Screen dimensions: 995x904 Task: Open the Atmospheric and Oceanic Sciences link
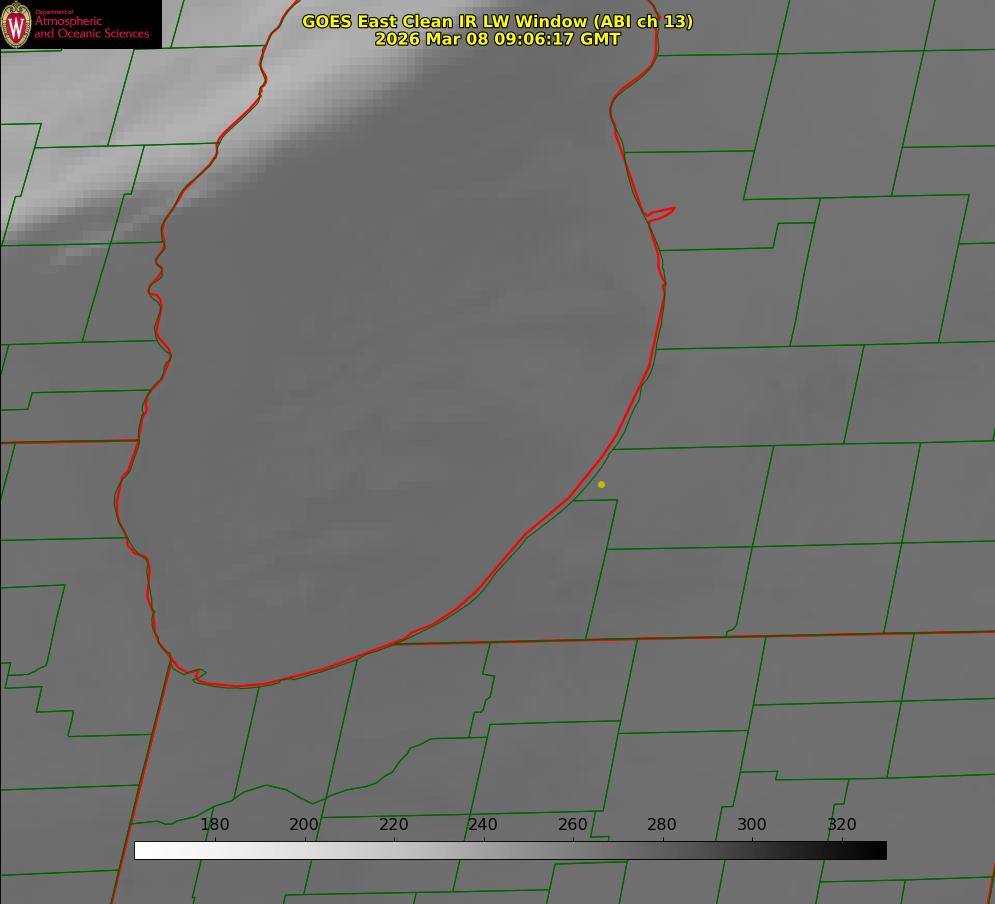point(91,27)
